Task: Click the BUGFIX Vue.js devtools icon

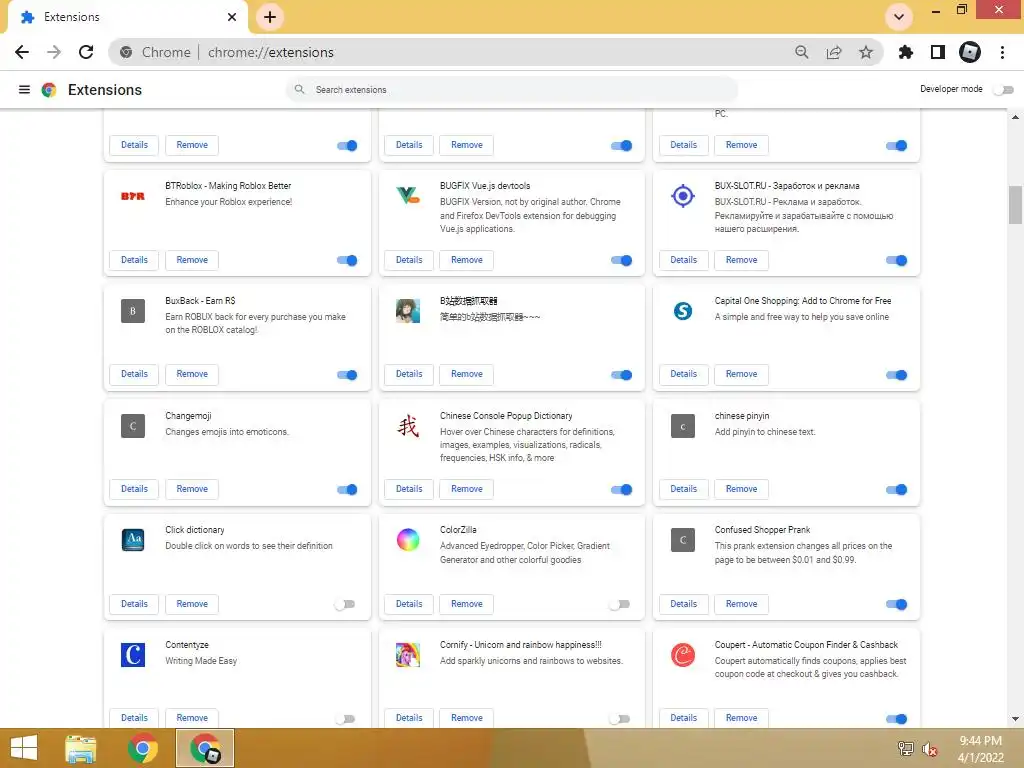Action: (x=408, y=195)
